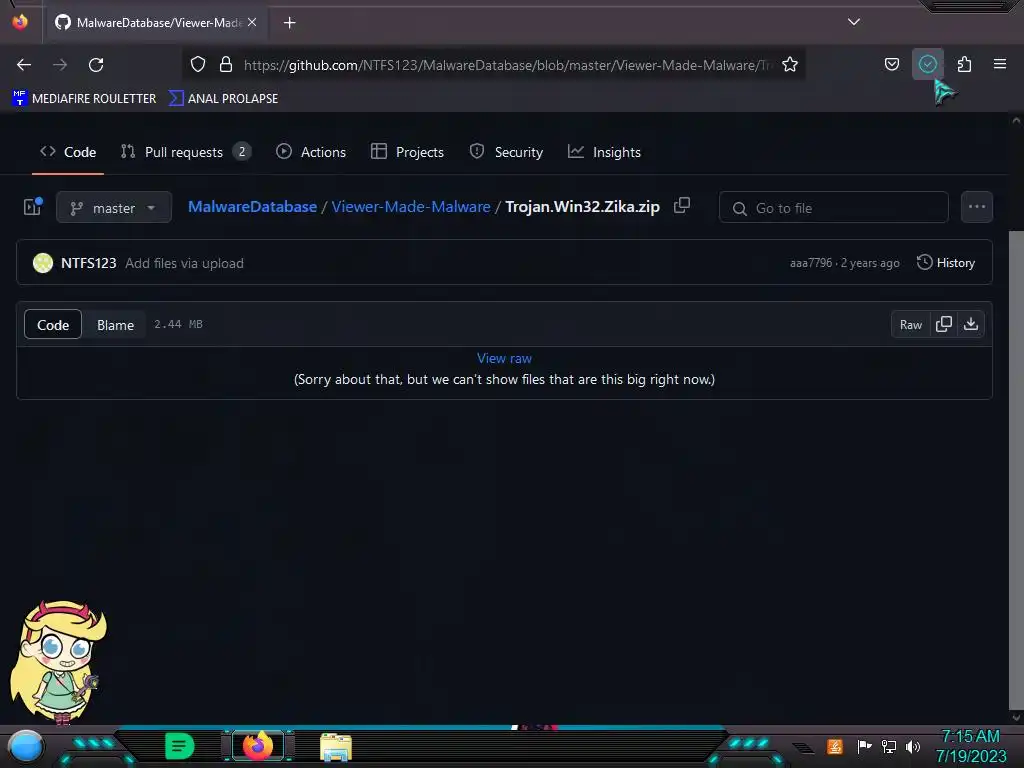Go forward with the browser forward arrow

click(60, 65)
